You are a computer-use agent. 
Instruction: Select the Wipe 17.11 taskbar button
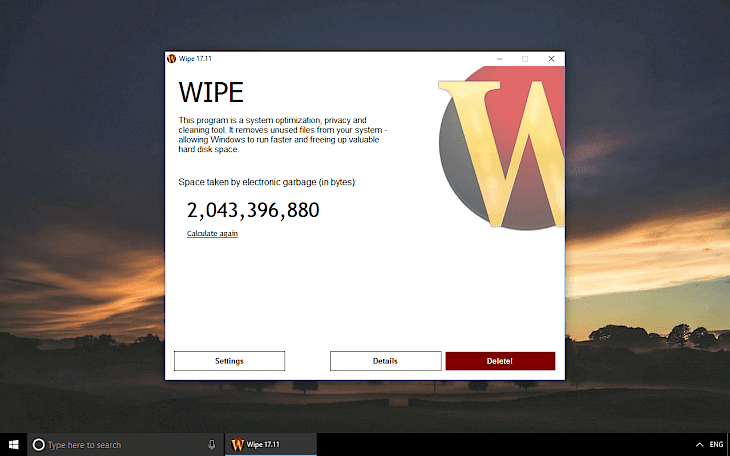(271, 444)
